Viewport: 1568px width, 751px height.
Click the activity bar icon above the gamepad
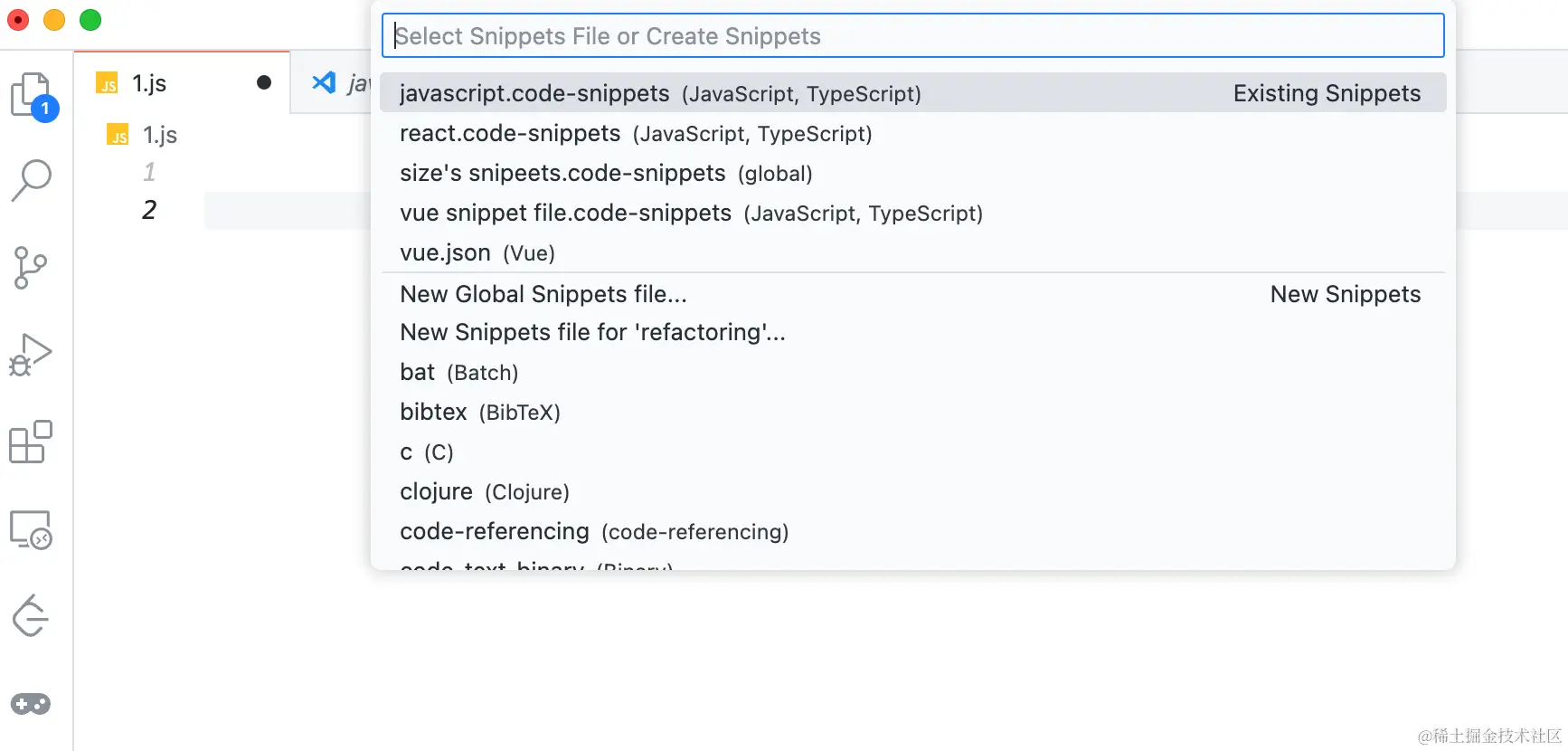31,617
